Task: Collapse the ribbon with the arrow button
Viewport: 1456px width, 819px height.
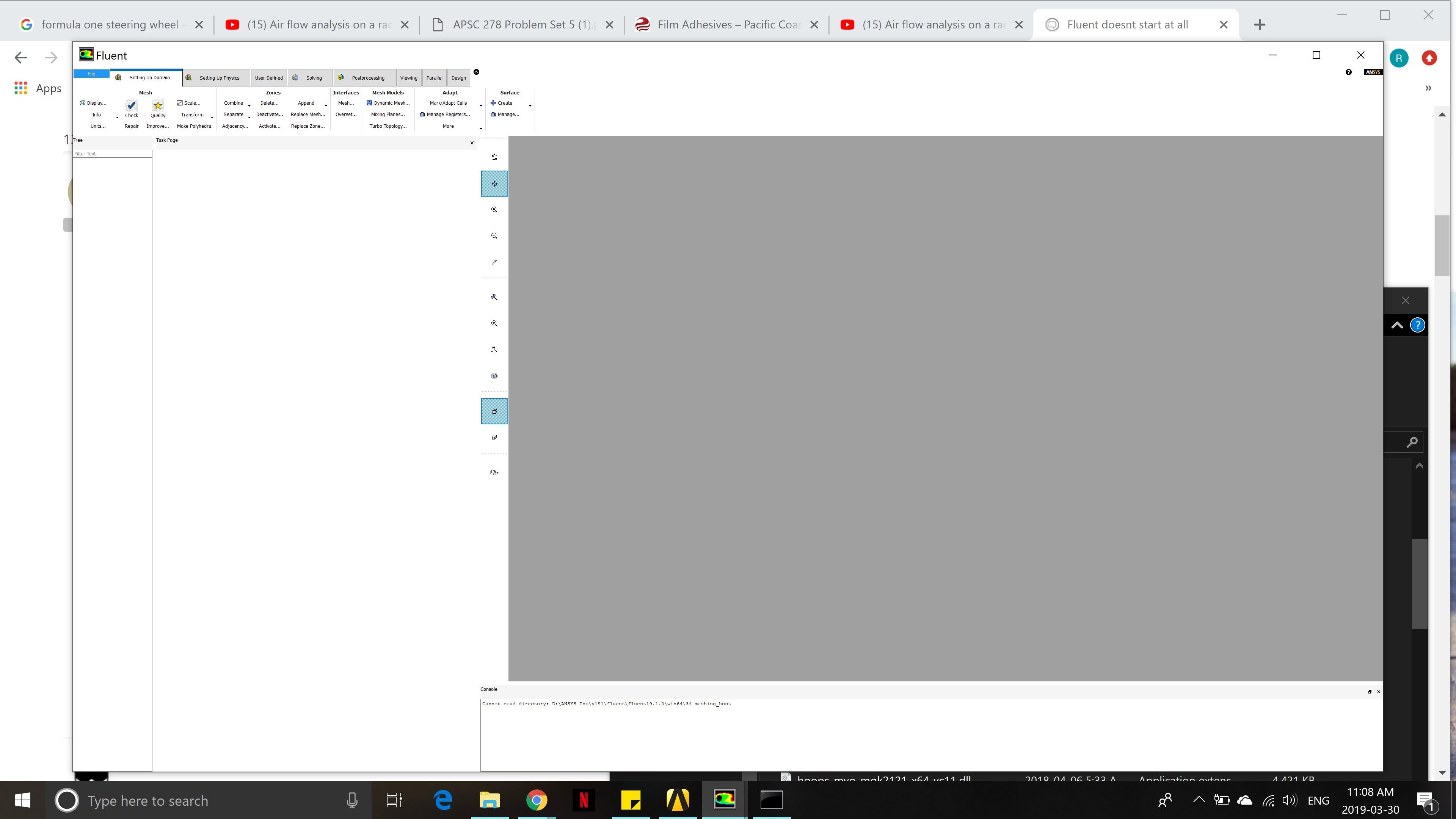Action: tap(476, 72)
